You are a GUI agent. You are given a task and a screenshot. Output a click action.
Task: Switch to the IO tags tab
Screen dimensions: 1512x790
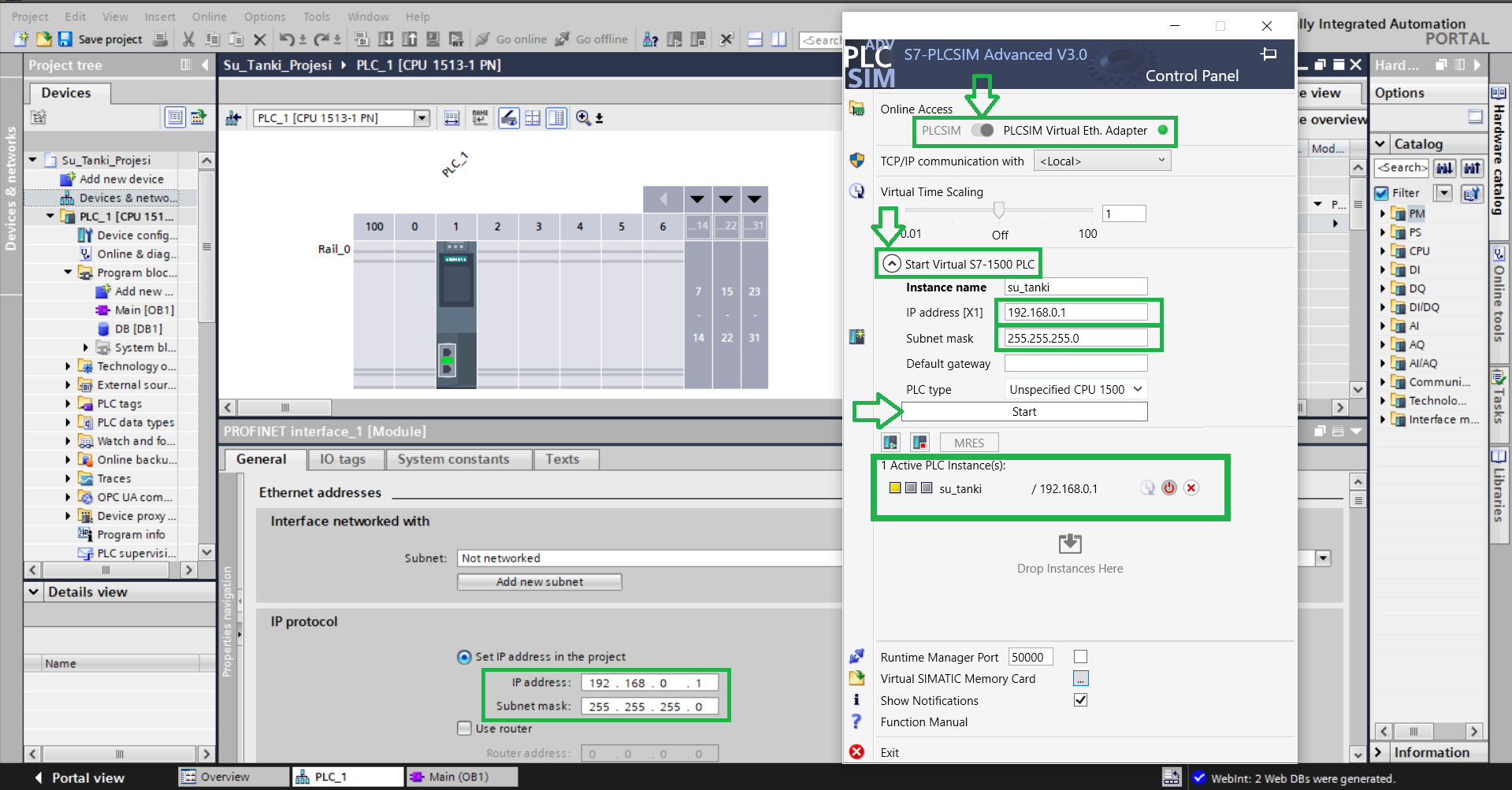pos(342,459)
